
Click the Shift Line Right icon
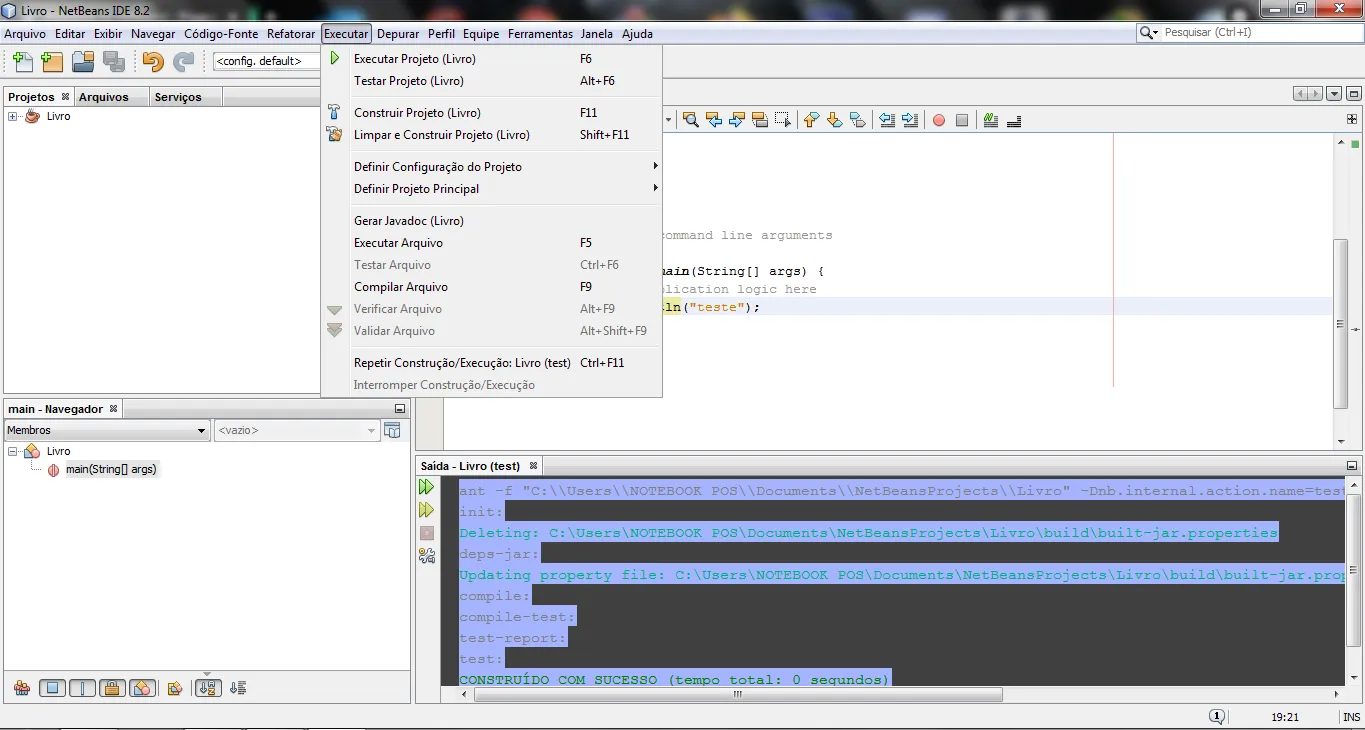coord(909,120)
